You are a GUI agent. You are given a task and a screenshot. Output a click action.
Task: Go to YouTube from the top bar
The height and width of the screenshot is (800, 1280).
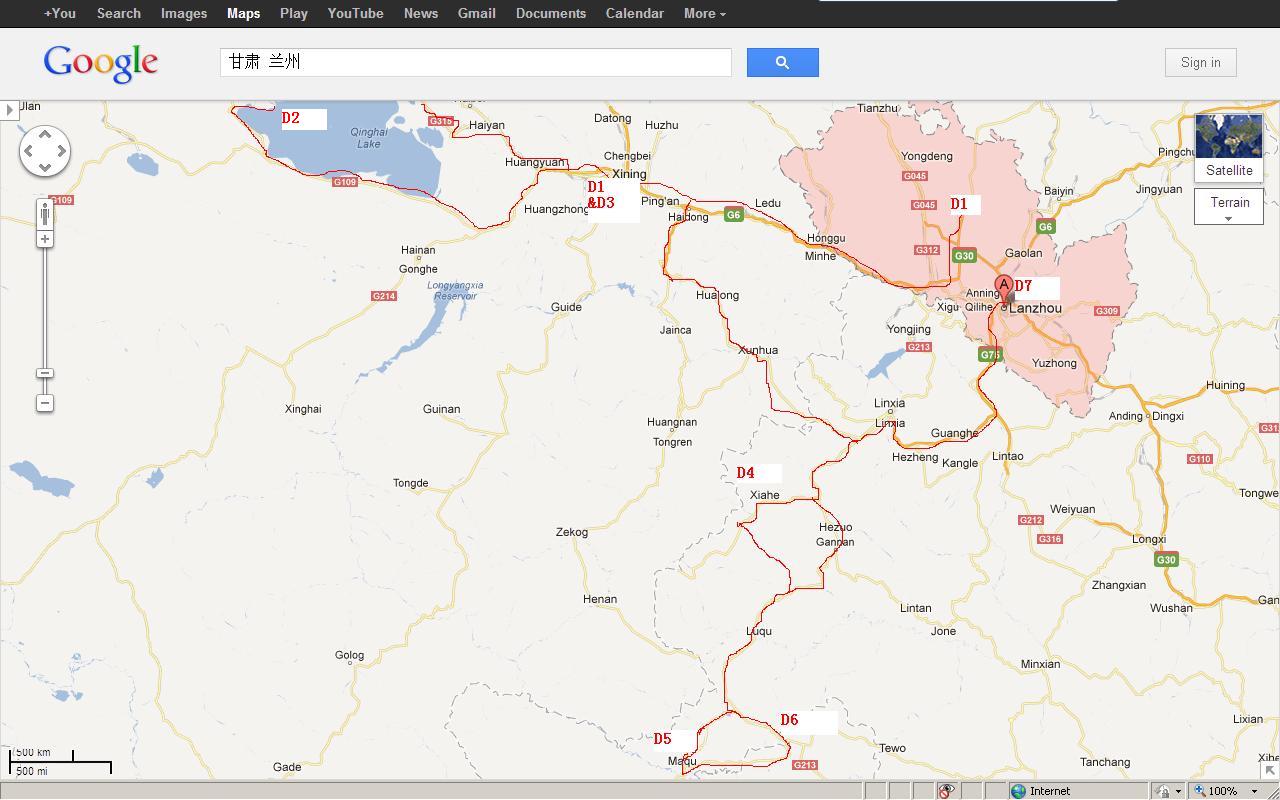[355, 13]
